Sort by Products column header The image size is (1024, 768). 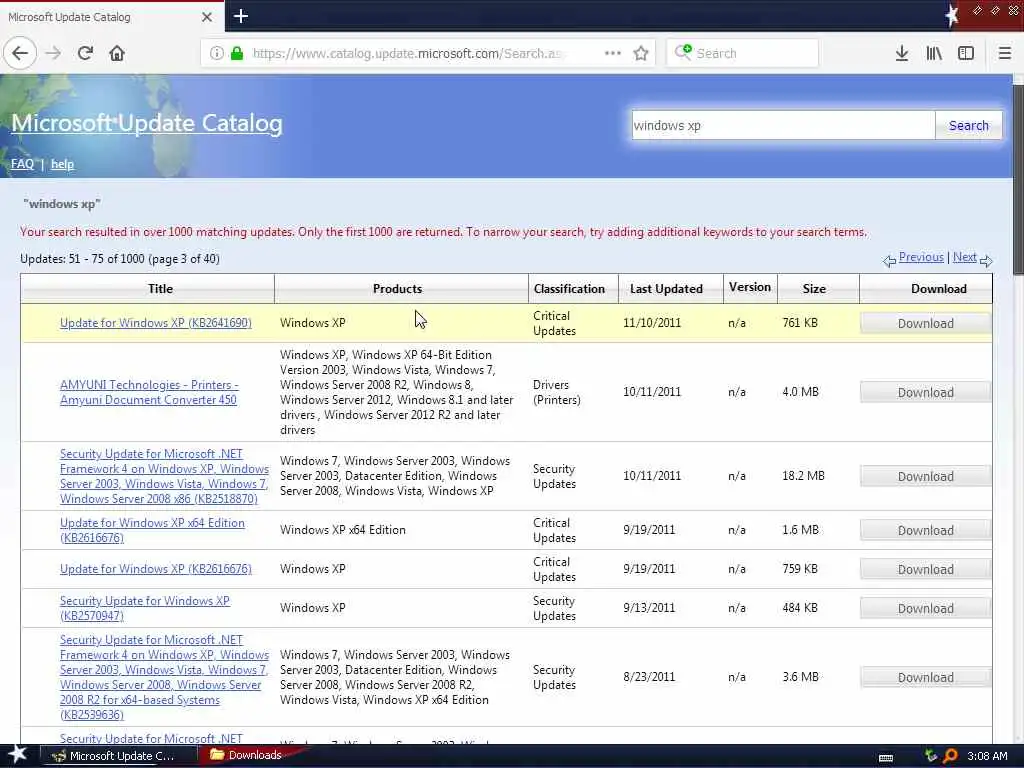click(397, 289)
